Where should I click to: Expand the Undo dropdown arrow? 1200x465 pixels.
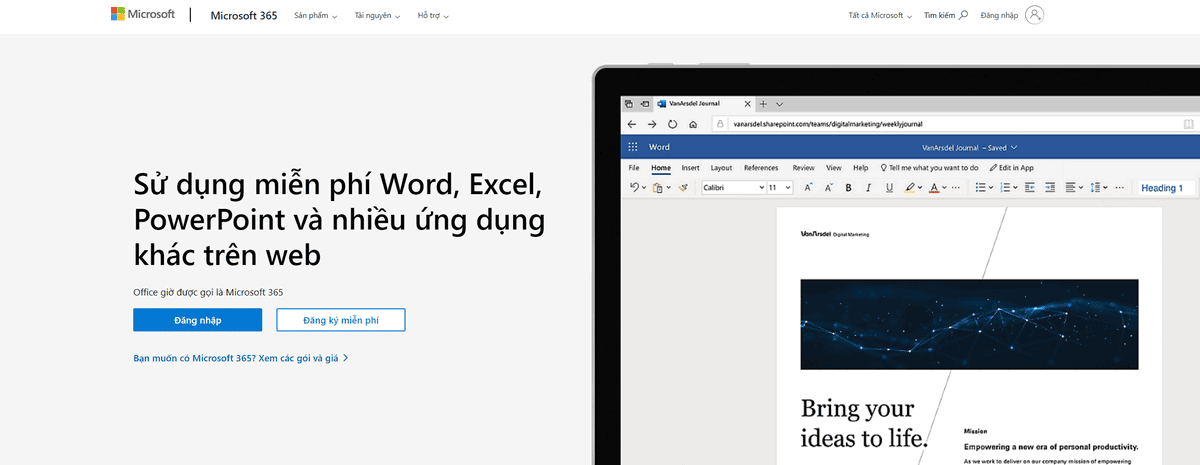[x=644, y=188]
